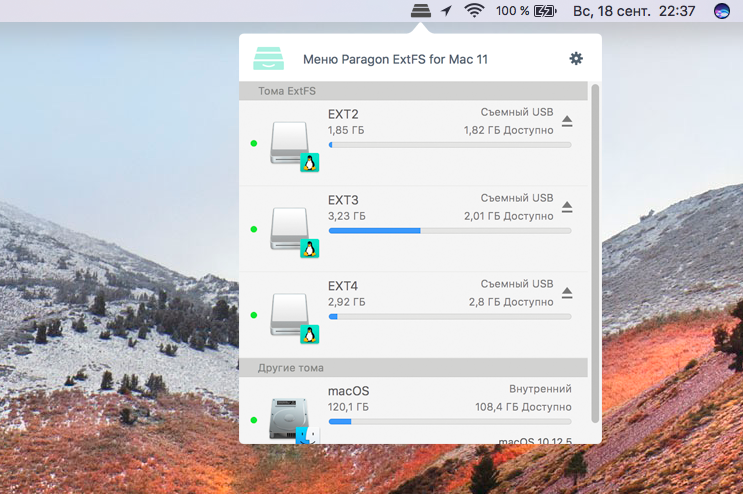Select the macOS volume name

point(348,391)
